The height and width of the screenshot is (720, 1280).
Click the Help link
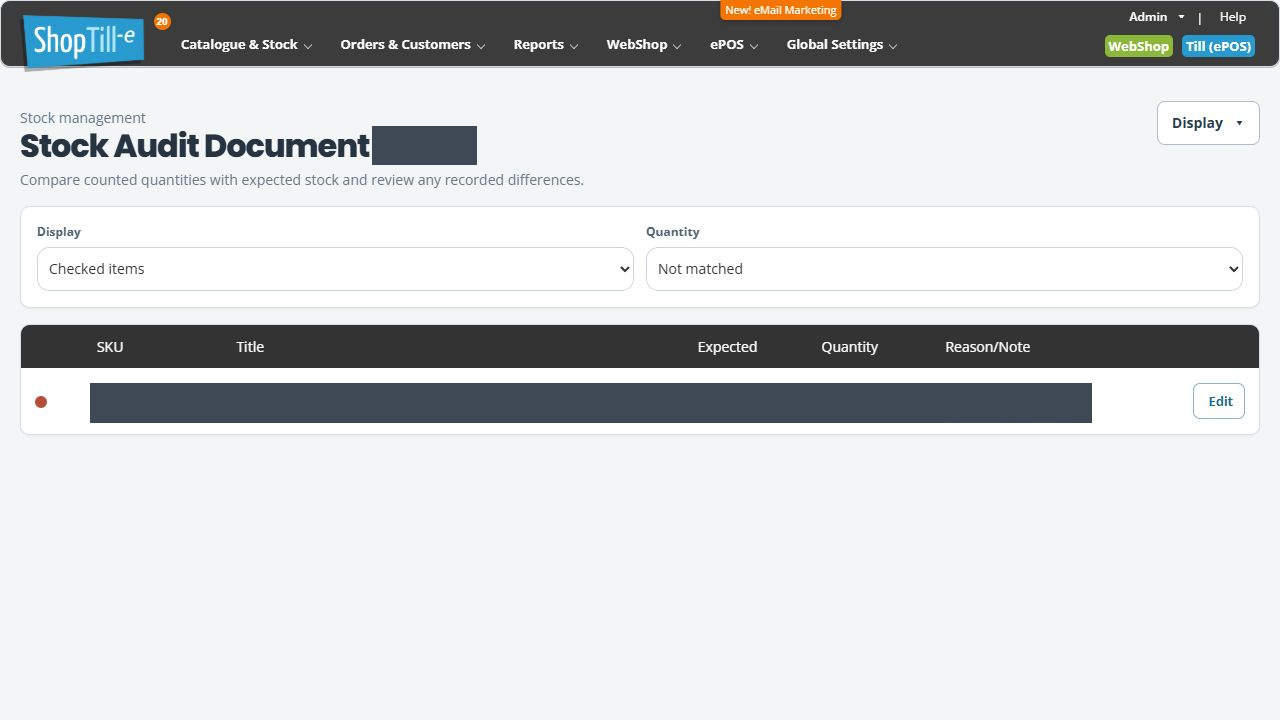click(1233, 17)
